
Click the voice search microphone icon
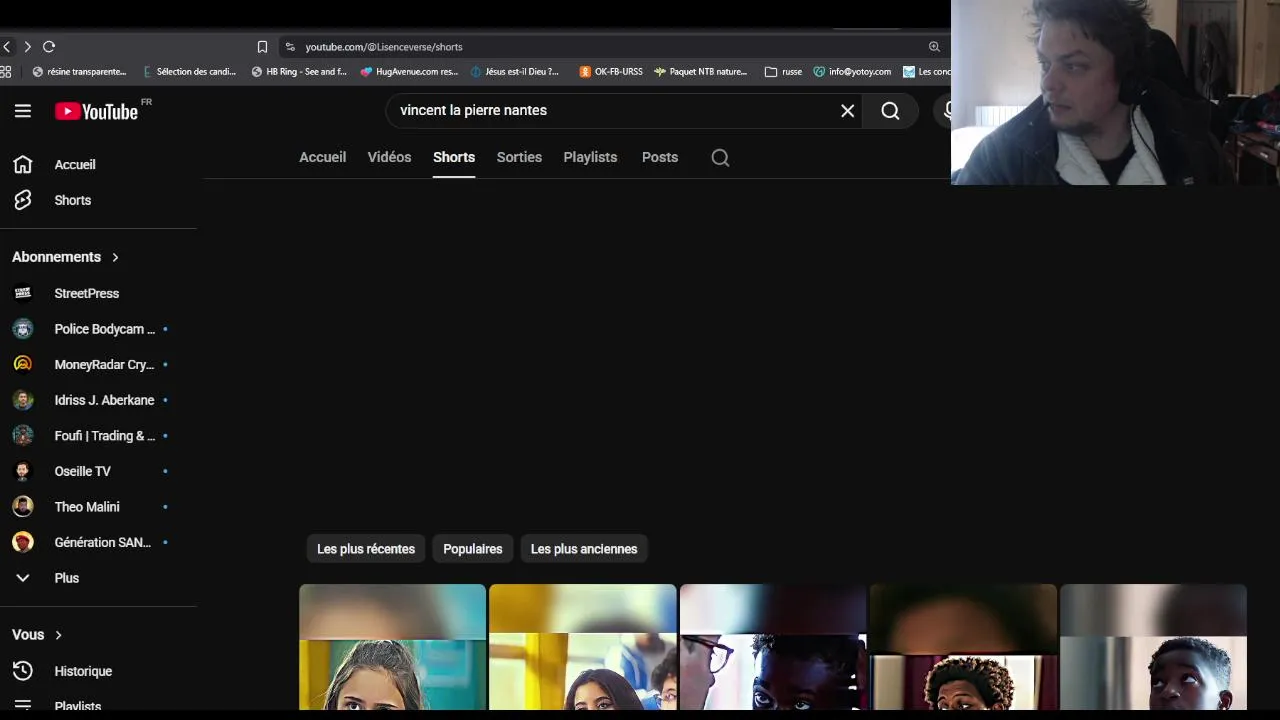click(946, 111)
